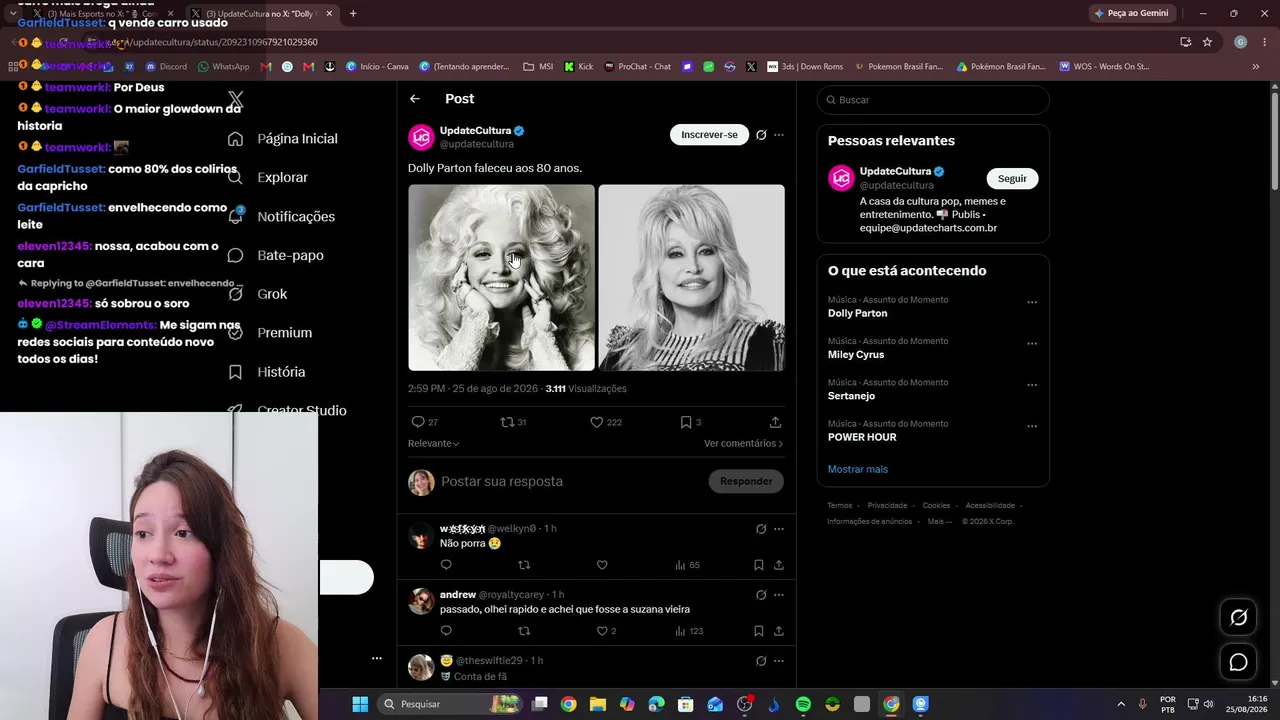Image resolution: width=1280 pixels, height=720 pixels.
Task: Open the WhatsApp bookmark
Action: pos(224,67)
